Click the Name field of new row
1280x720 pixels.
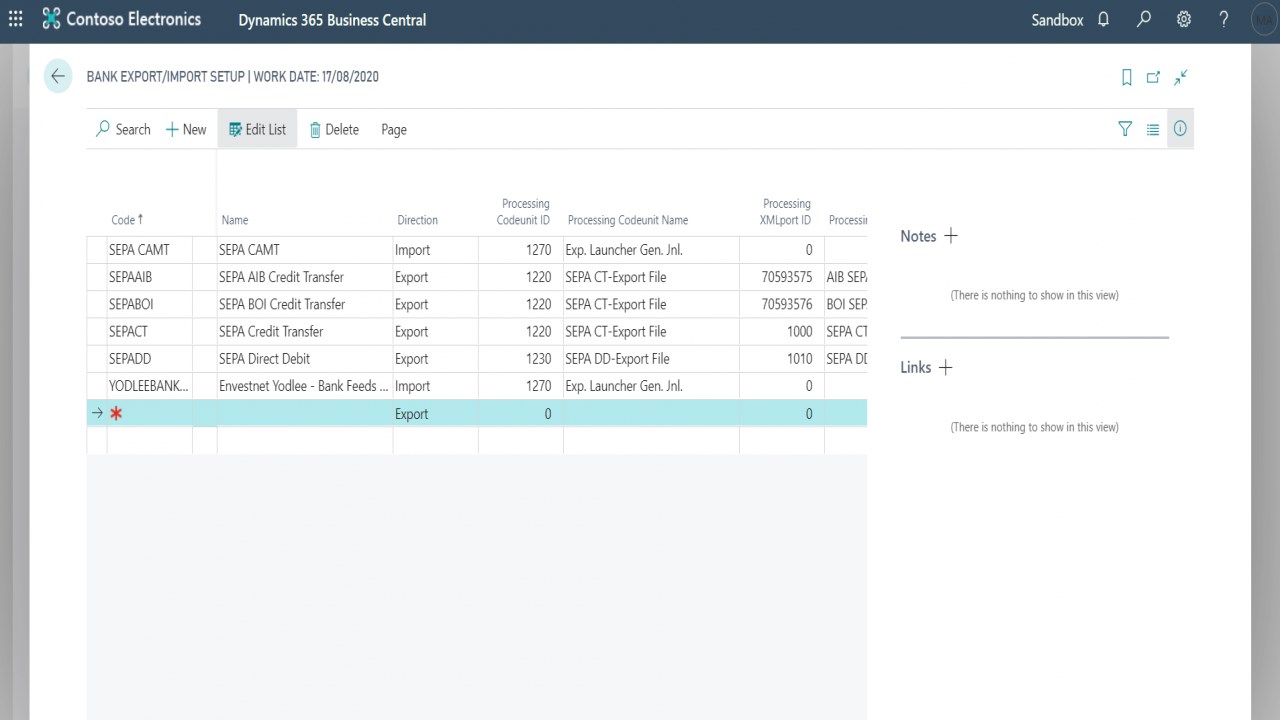[x=305, y=413]
